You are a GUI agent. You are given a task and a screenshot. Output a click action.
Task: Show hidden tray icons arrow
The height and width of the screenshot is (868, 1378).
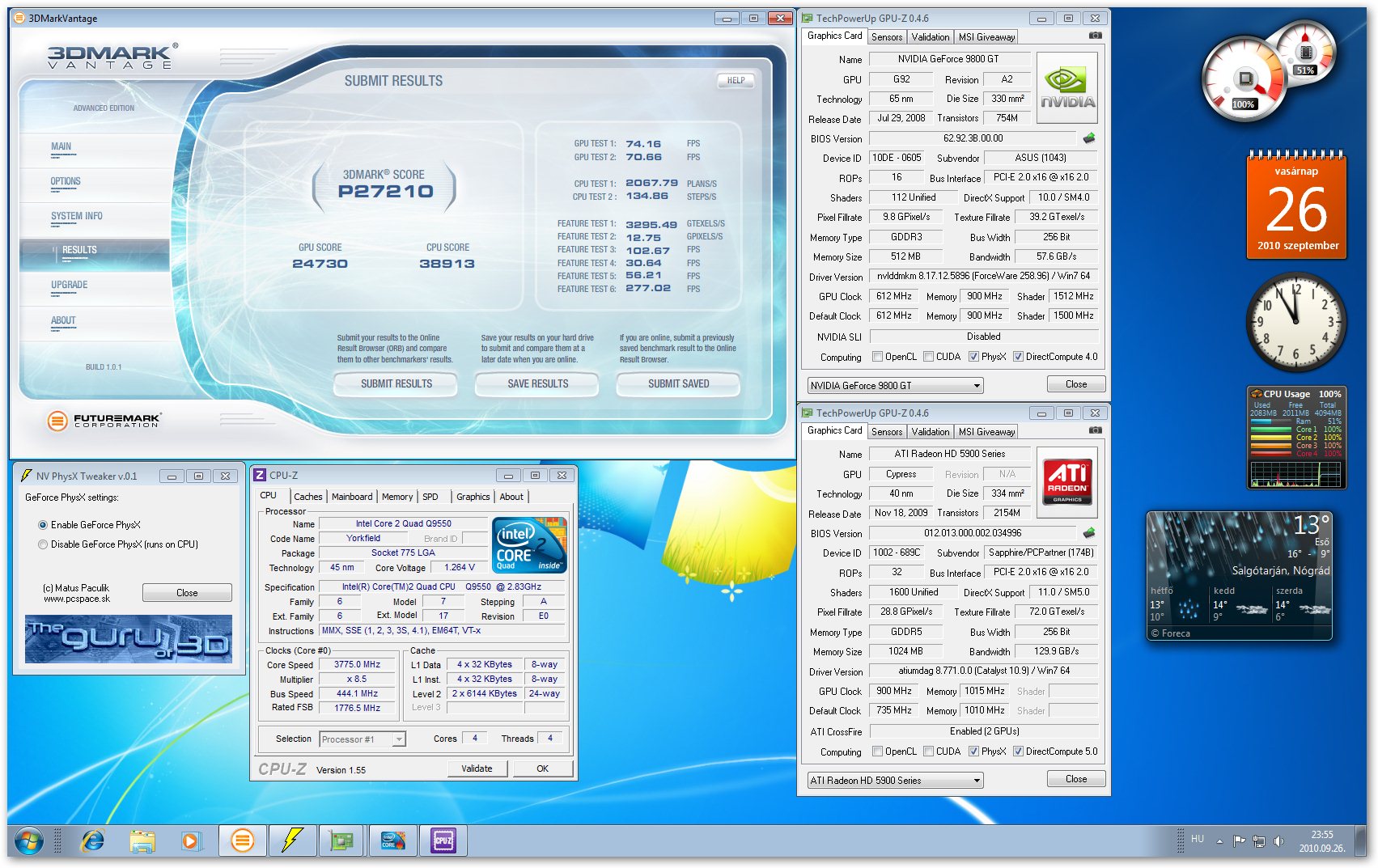click(x=1219, y=841)
